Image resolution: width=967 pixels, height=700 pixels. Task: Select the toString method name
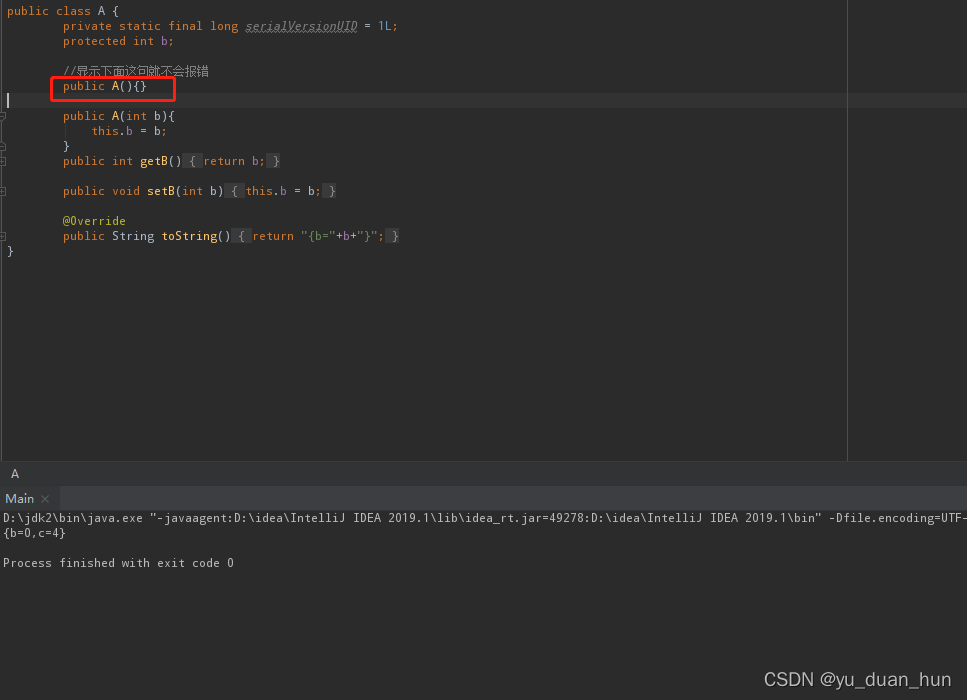(189, 235)
